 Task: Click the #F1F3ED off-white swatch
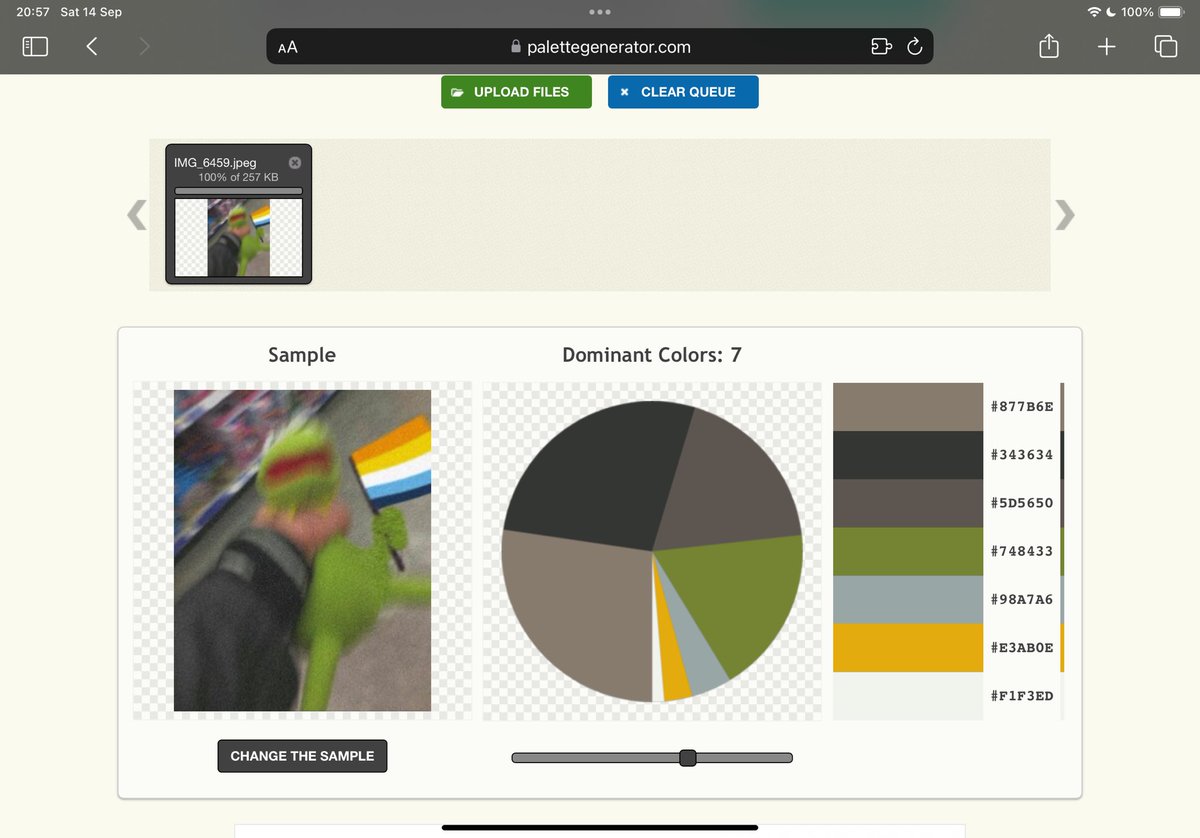tap(908, 696)
